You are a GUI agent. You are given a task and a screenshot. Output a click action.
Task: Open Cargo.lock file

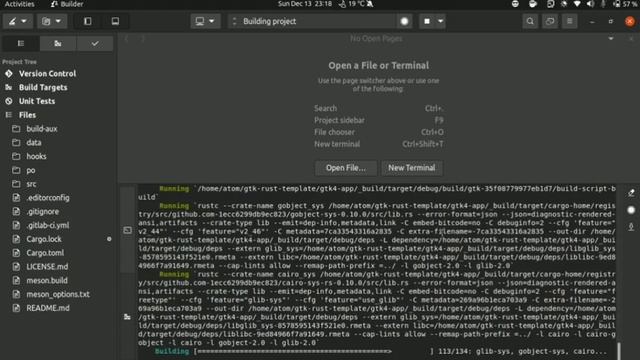(x=44, y=239)
